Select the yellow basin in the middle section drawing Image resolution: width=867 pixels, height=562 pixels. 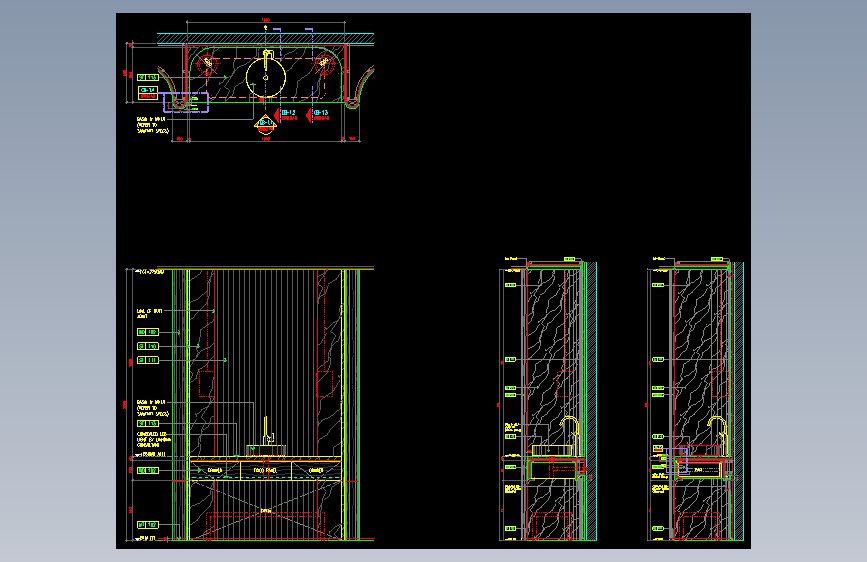click(551, 450)
